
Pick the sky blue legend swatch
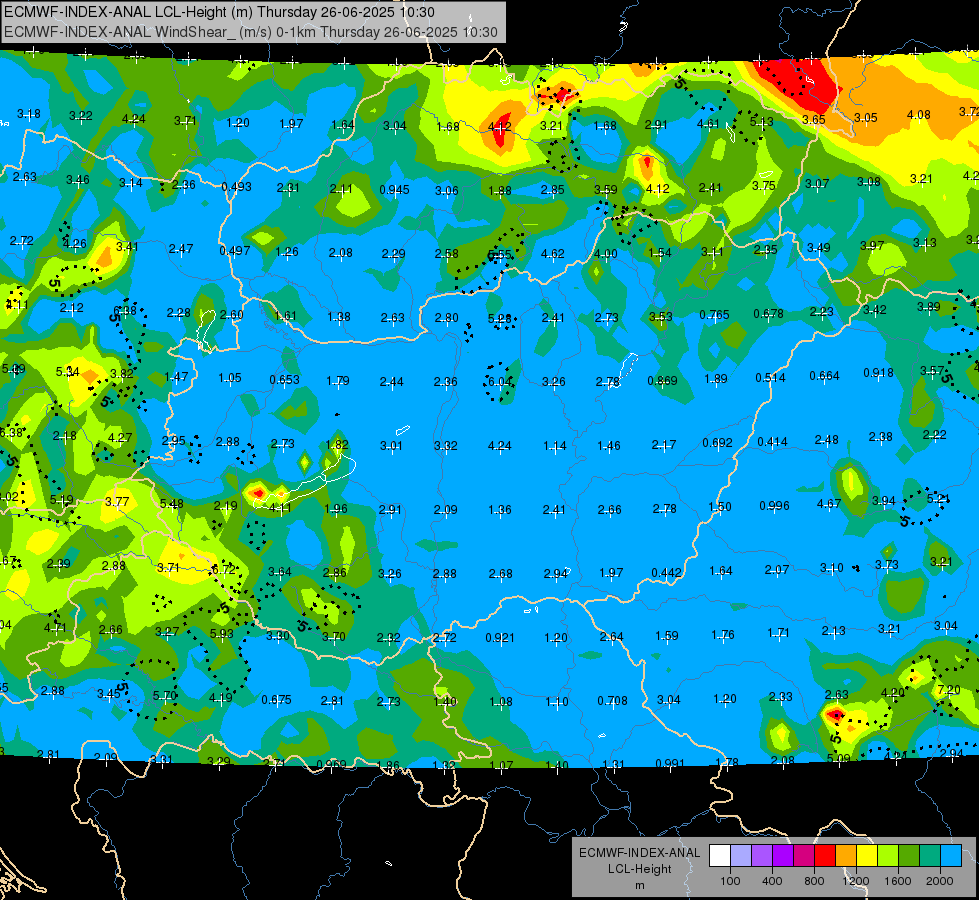951,856
